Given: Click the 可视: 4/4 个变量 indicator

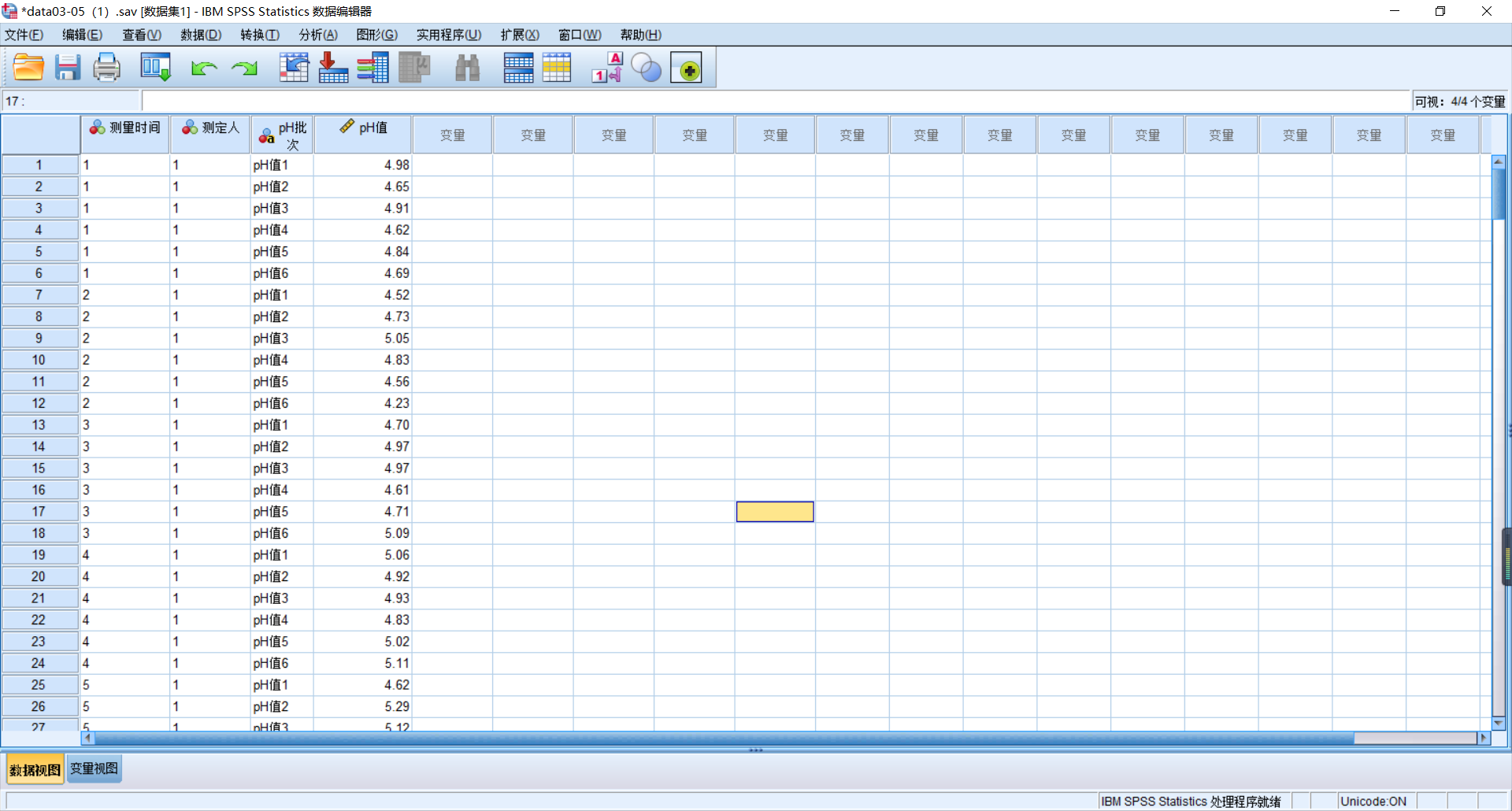Looking at the screenshot, I should click(1459, 102).
